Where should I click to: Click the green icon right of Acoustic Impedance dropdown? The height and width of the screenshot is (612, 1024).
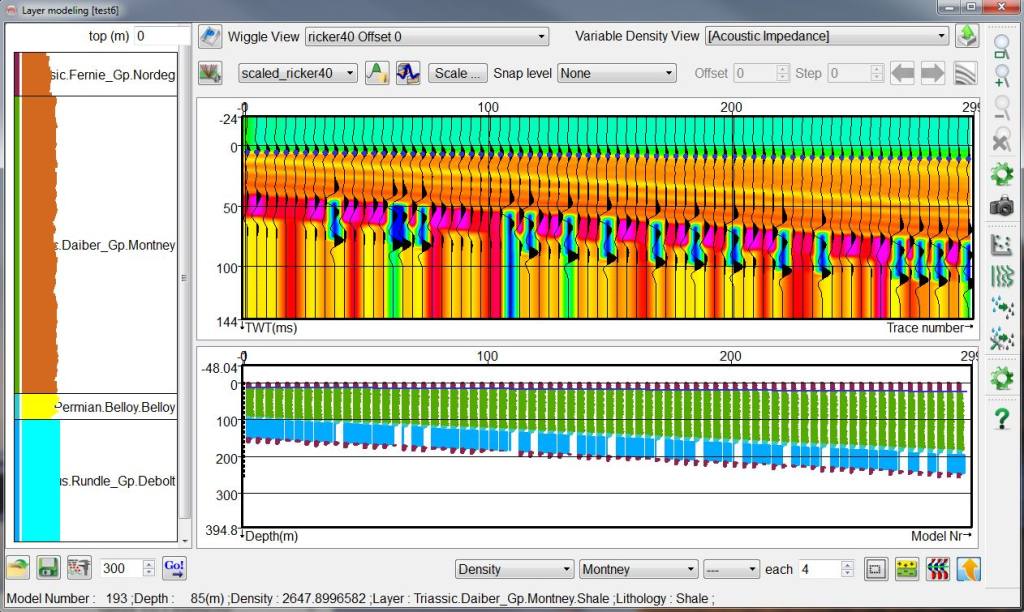tap(966, 37)
